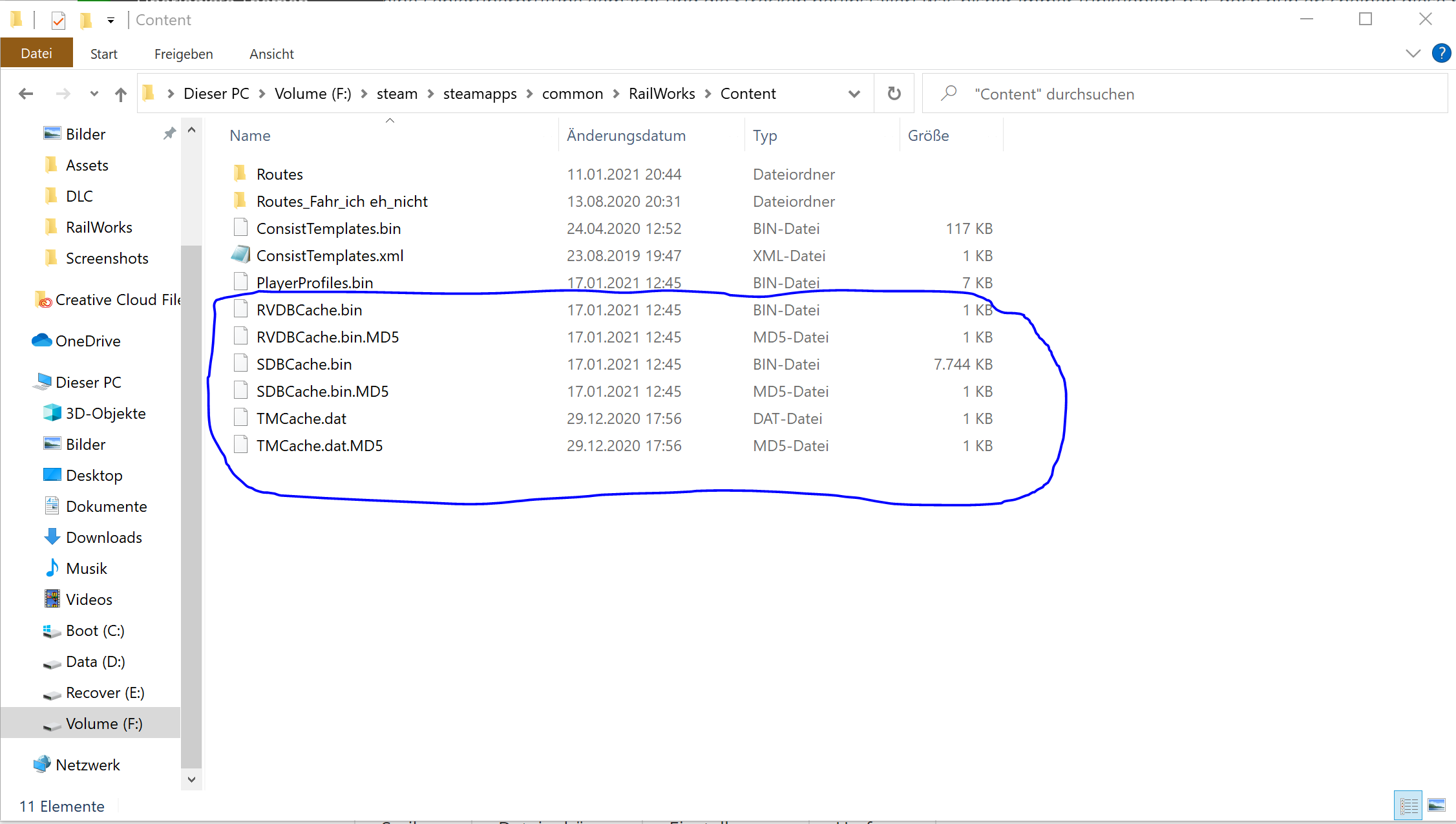This screenshot has width=1456, height=824.
Task: Go up one folder level arrow
Action: tap(121, 94)
